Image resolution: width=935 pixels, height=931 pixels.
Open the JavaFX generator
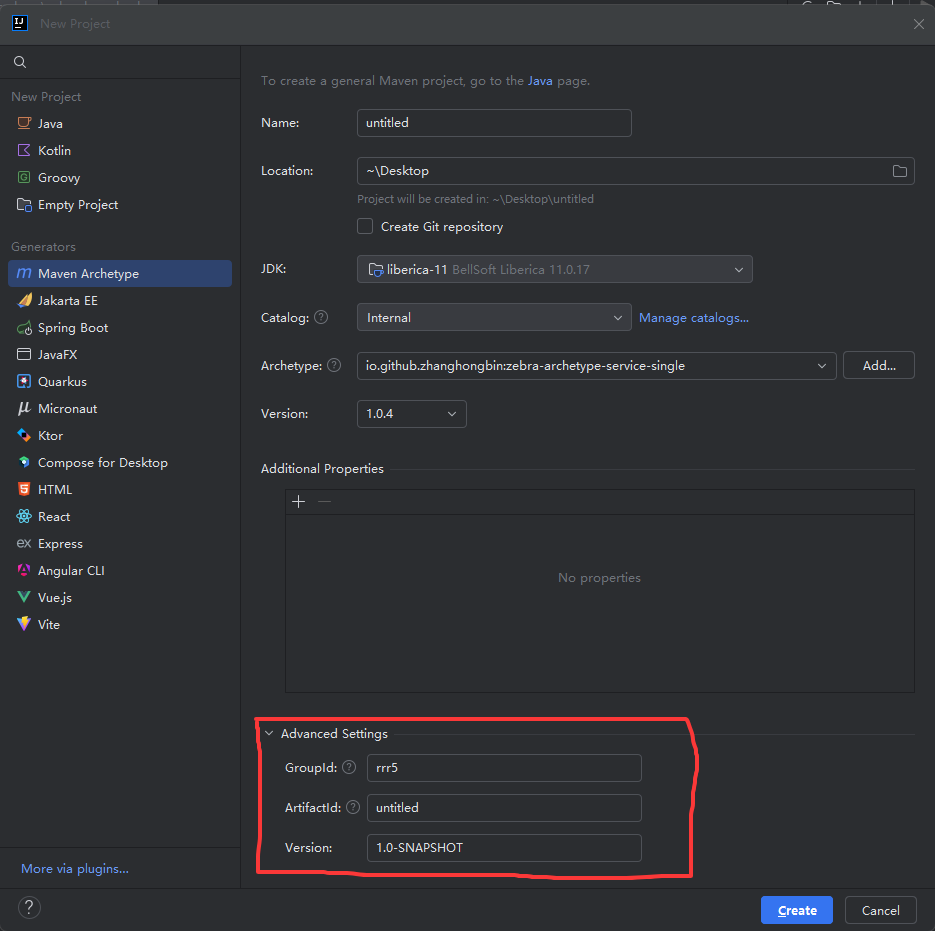pos(120,354)
